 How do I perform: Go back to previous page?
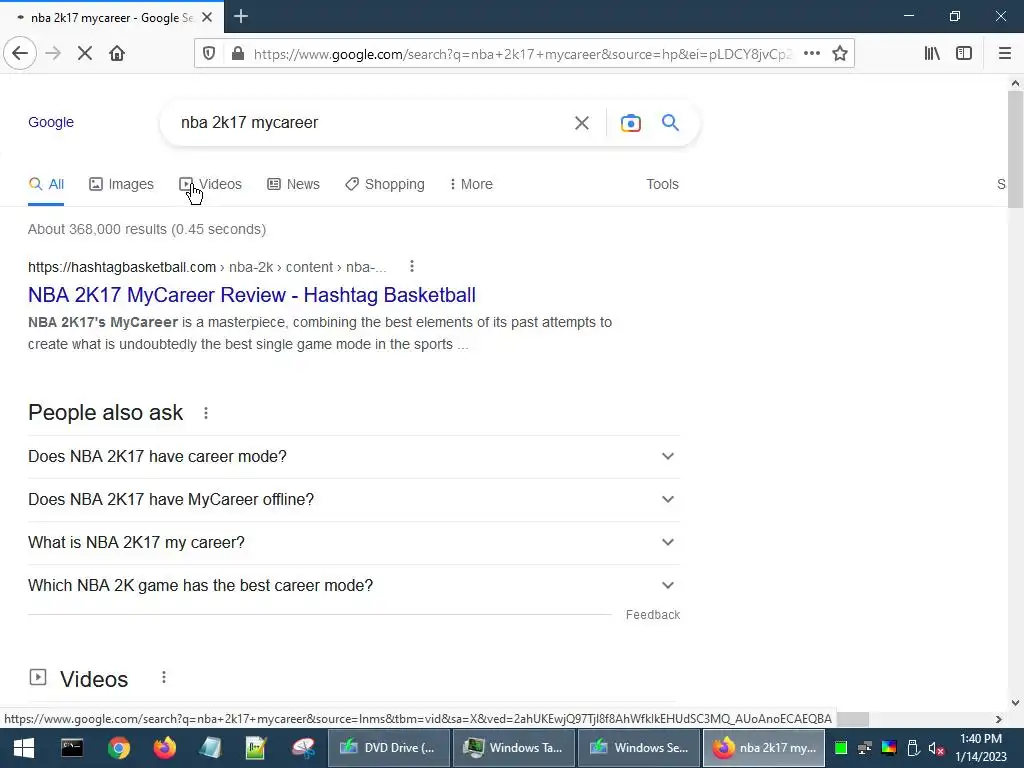tap(20, 54)
